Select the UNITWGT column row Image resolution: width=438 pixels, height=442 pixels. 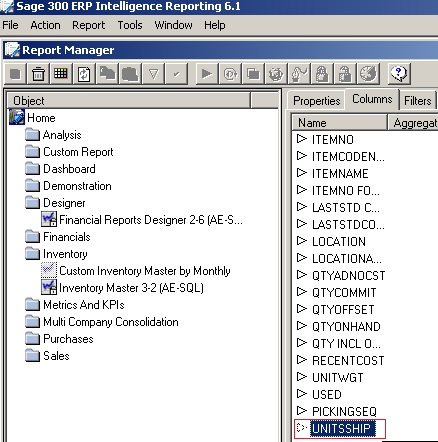pyautogui.click(x=337, y=377)
